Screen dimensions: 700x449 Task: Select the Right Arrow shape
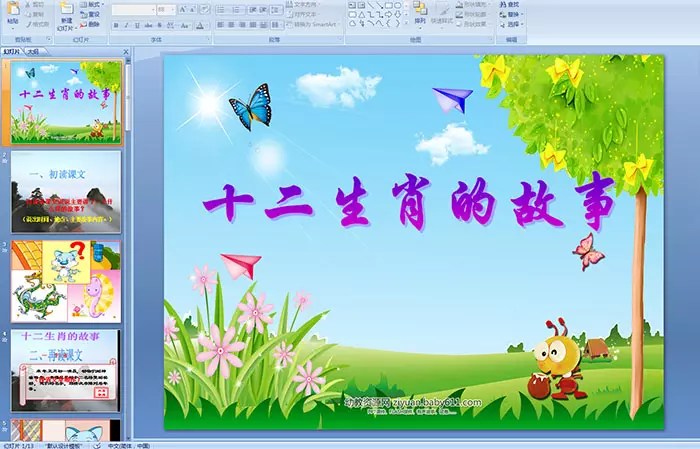(x=388, y=15)
